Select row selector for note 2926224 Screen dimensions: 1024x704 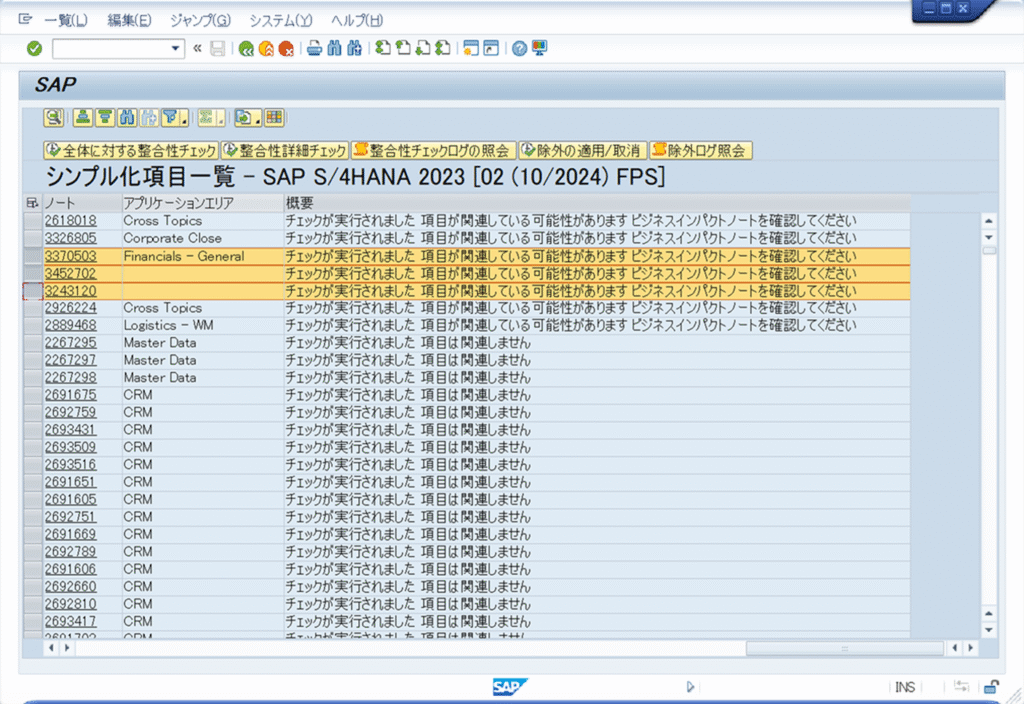[33, 308]
